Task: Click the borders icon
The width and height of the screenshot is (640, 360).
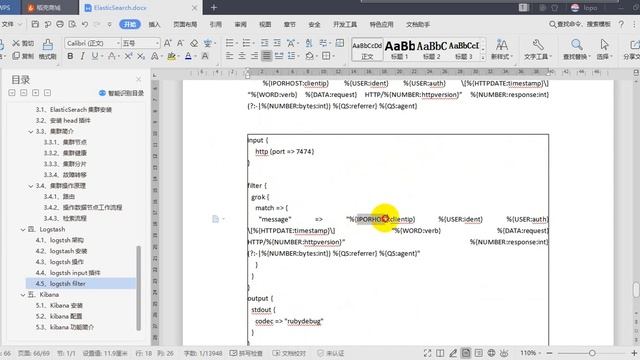Action: coord(327,56)
